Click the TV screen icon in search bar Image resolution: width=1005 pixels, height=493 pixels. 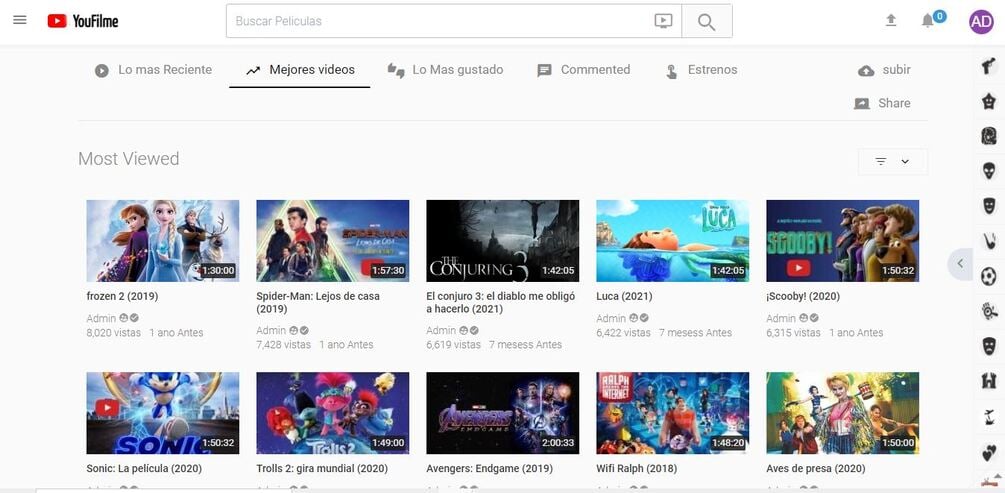[663, 21]
